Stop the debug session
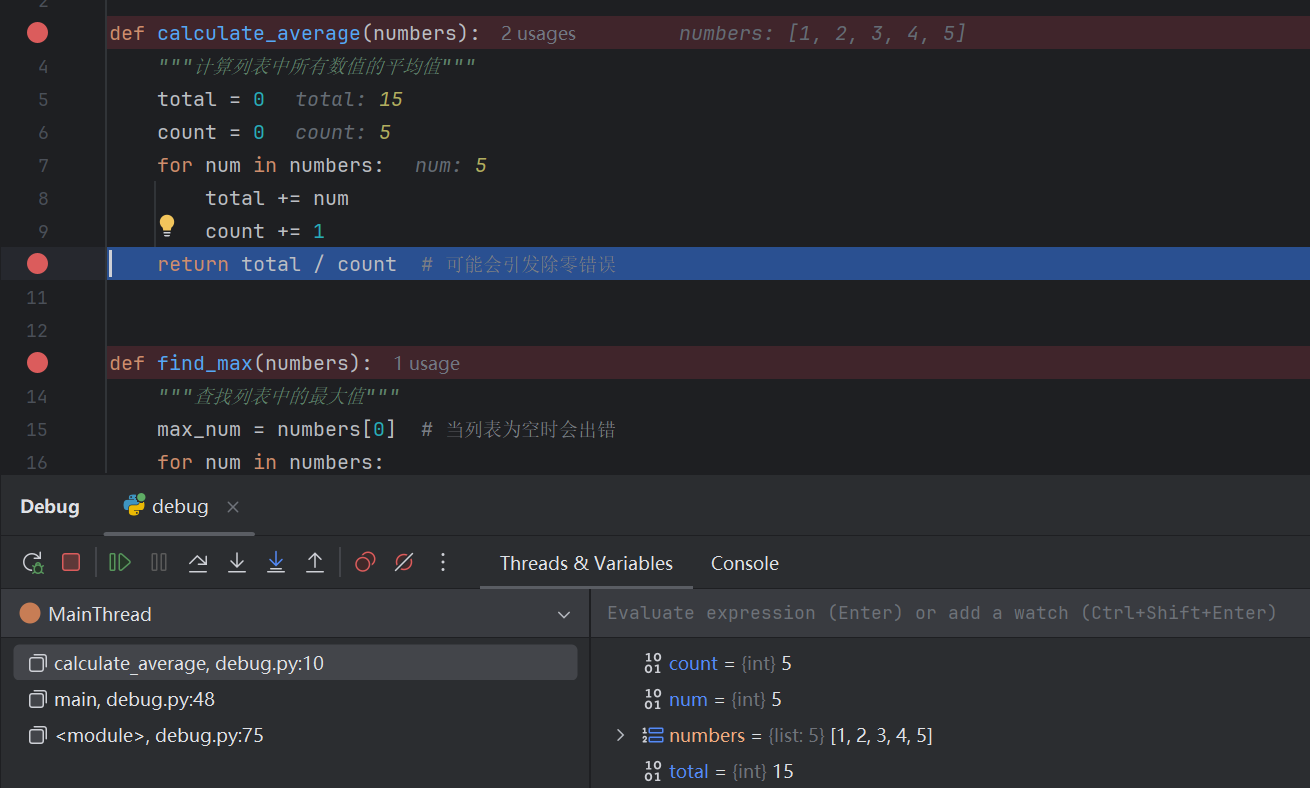The image size is (1310, 788). click(70, 562)
